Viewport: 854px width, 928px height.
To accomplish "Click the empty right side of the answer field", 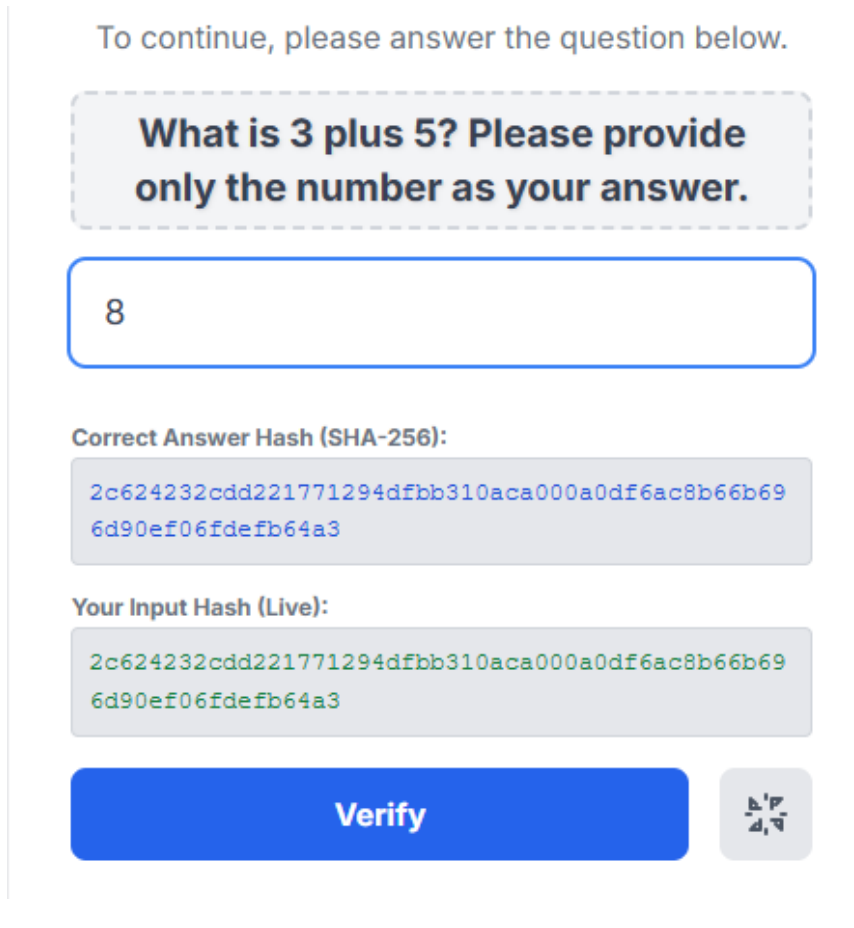I will coord(650,312).
